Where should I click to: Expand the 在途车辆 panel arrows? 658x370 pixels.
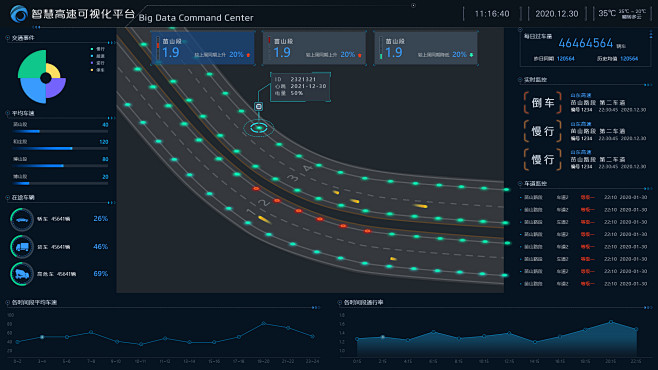click(111, 203)
